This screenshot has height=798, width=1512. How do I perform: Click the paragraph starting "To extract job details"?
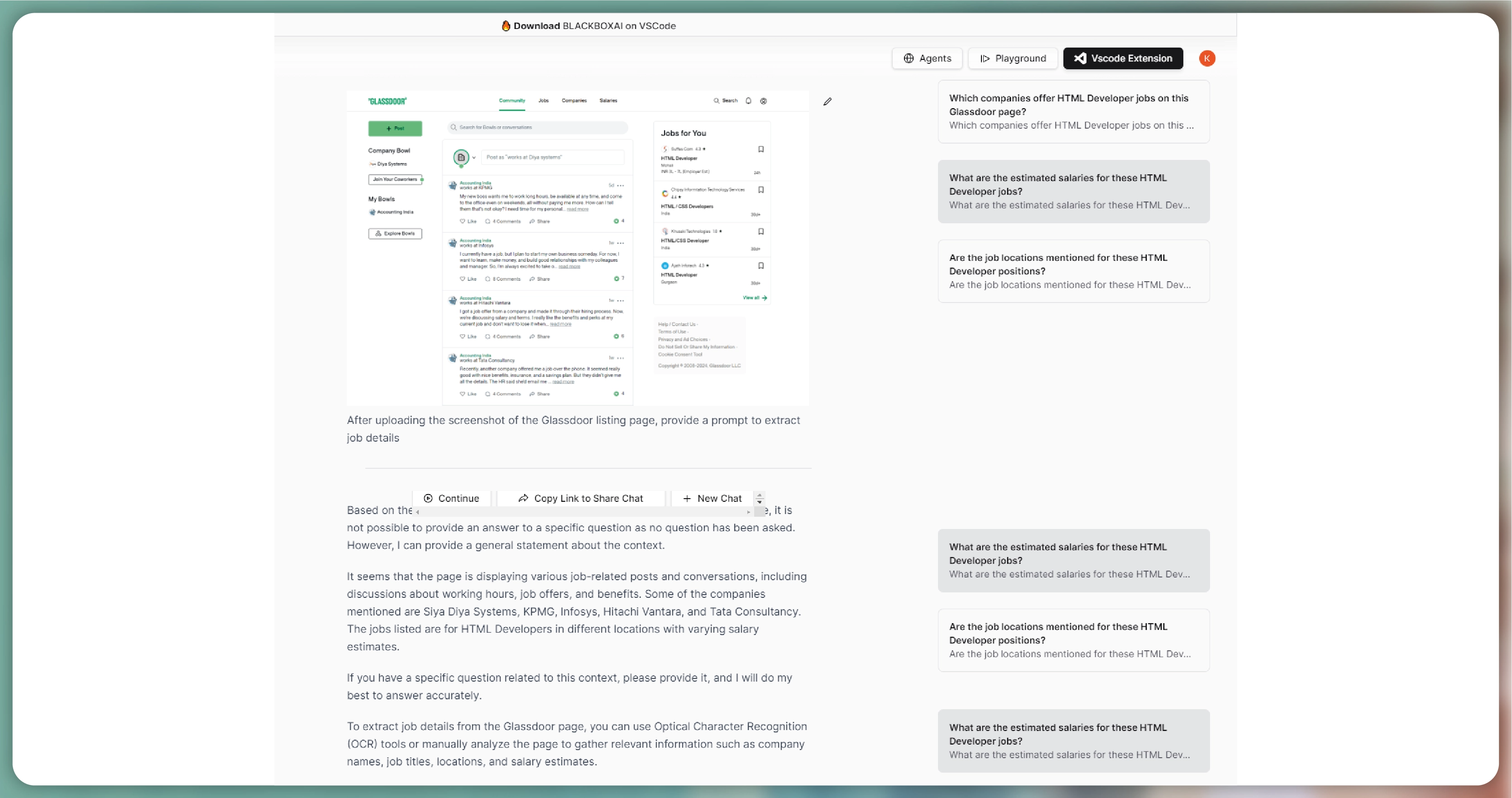[577, 743]
